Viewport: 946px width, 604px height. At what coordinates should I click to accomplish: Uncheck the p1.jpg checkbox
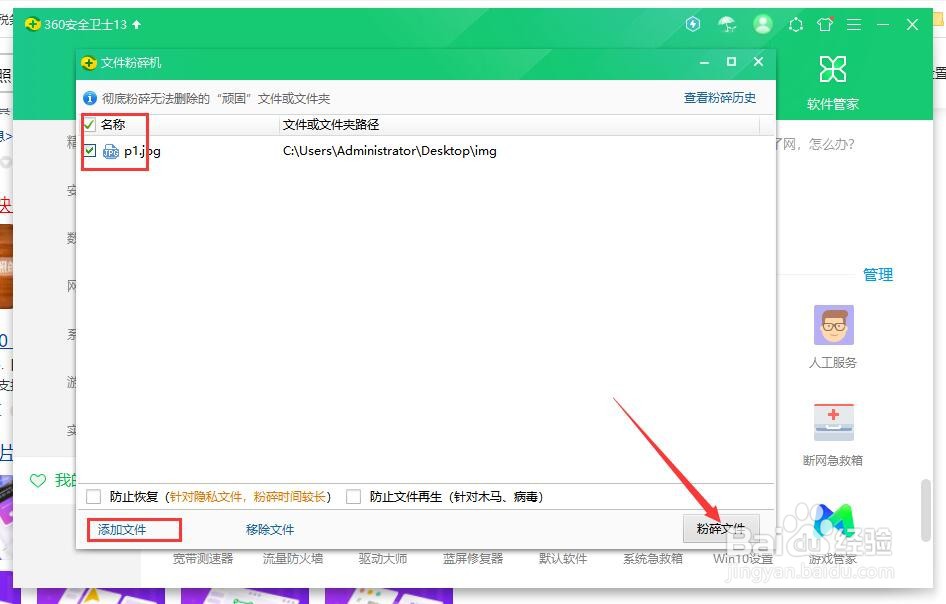coord(89,150)
